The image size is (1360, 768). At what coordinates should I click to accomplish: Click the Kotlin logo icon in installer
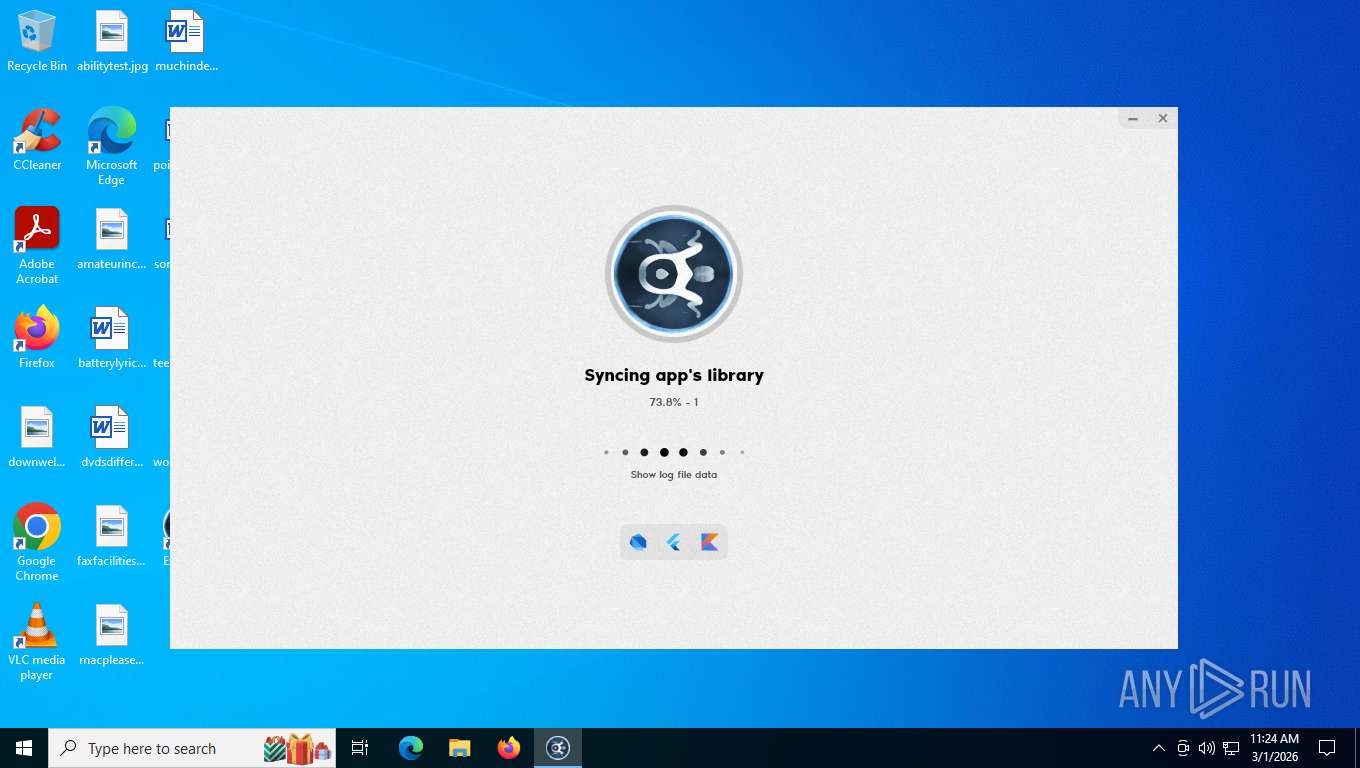pos(710,542)
